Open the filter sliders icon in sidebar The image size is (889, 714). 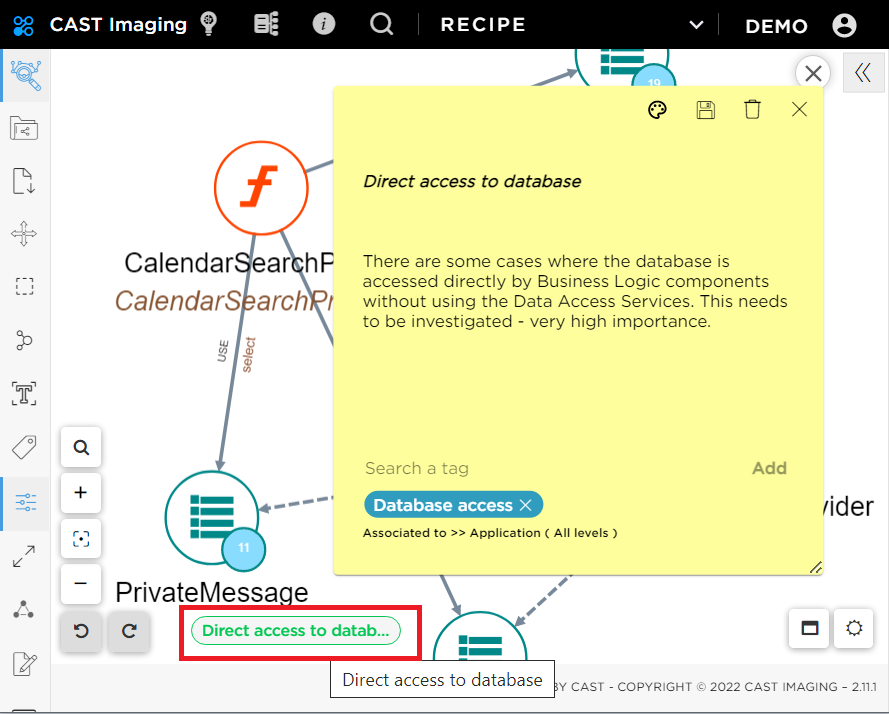[x=26, y=502]
